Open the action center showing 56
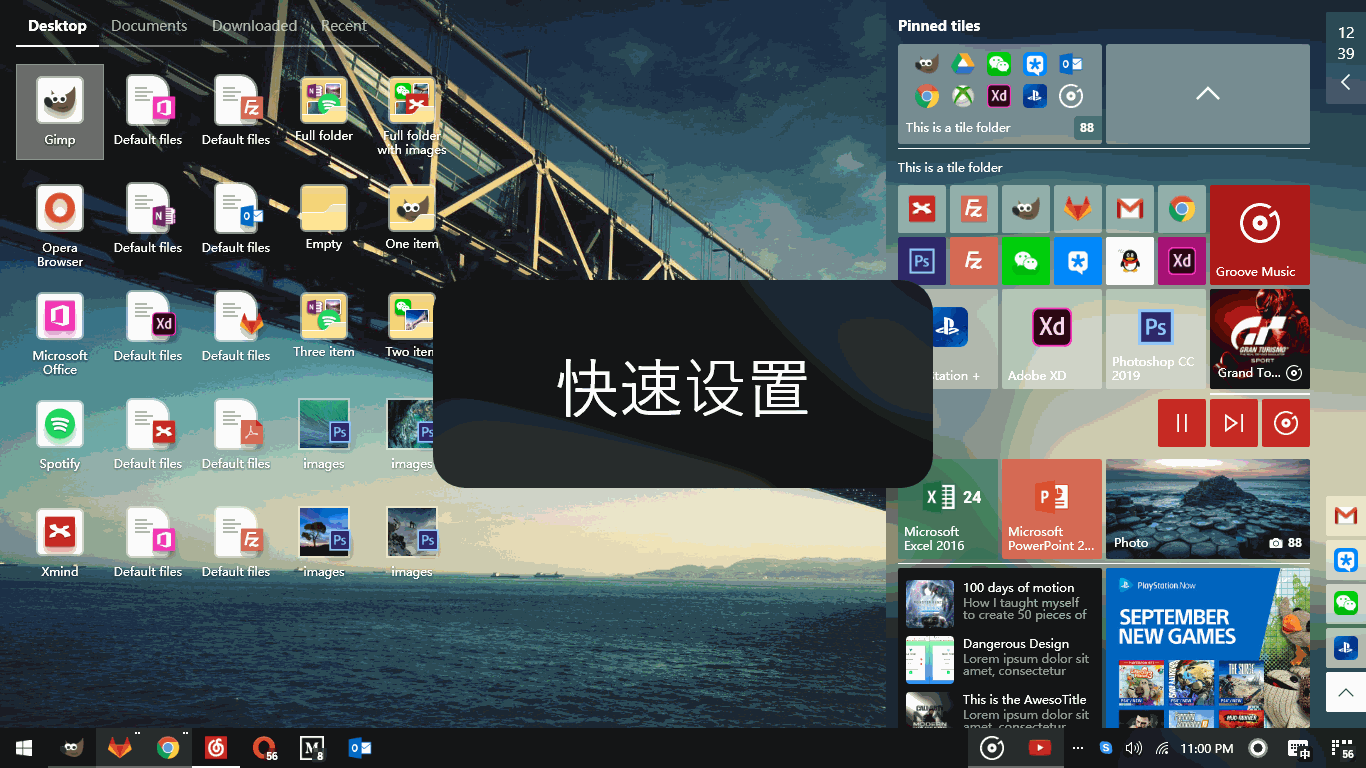This screenshot has width=1366, height=768. point(1344,748)
